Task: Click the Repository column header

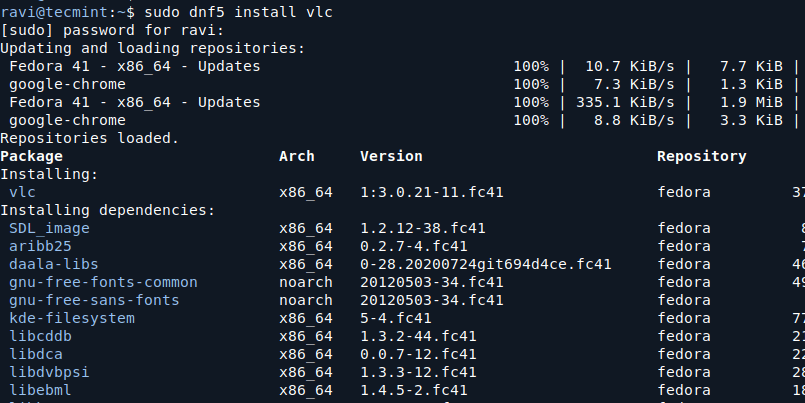Action: [x=701, y=156]
